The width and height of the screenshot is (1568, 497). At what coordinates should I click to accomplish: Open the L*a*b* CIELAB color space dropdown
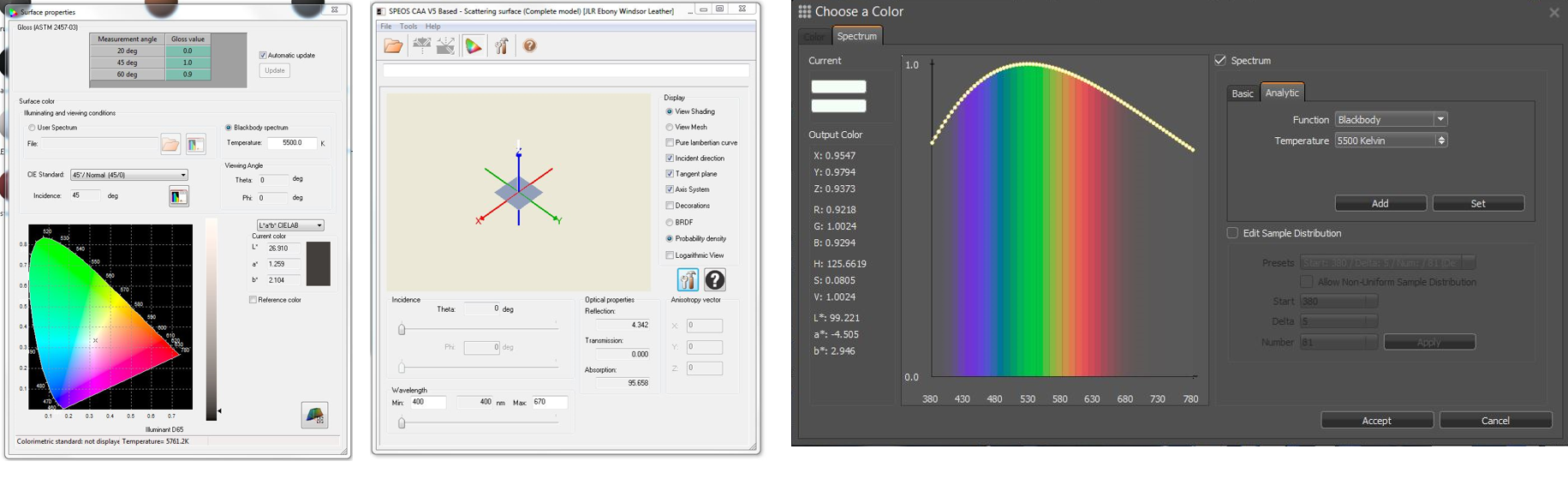click(290, 225)
